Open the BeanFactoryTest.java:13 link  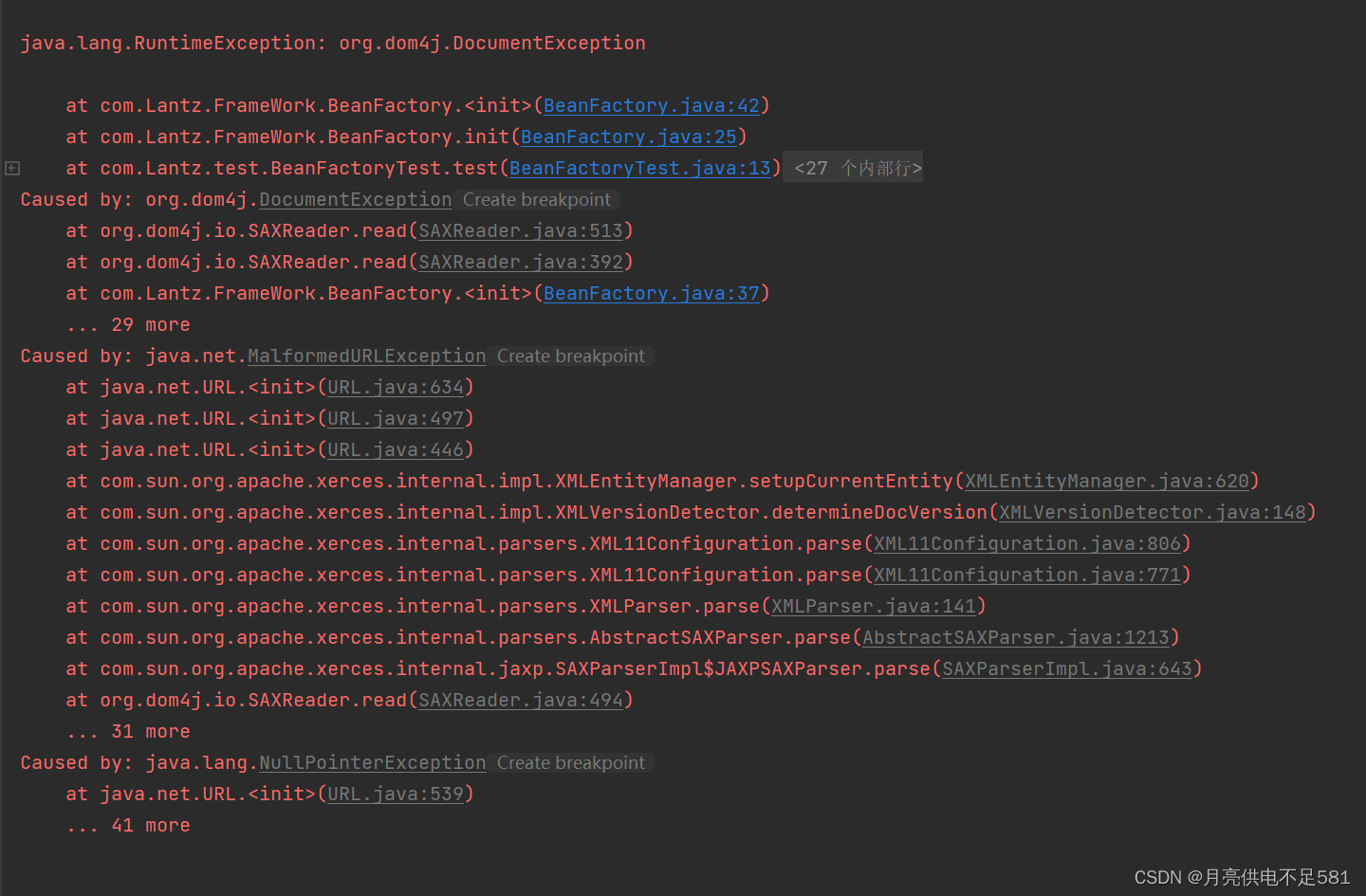coord(640,169)
